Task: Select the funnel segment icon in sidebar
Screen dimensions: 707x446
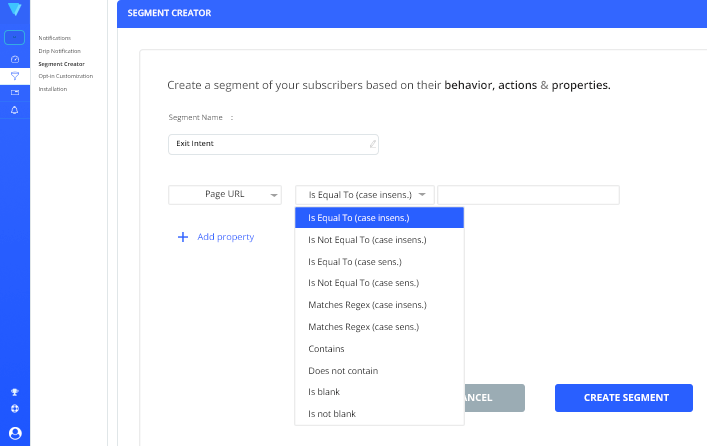Action: [x=14, y=76]
